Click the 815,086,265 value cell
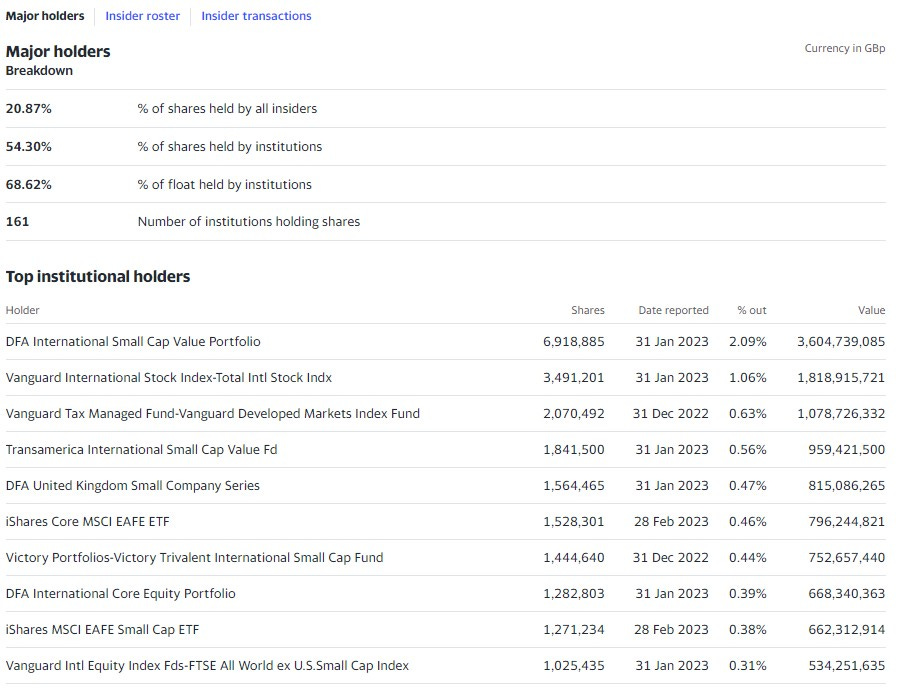This screenshot has height=696, width=923. coord(846,485)
